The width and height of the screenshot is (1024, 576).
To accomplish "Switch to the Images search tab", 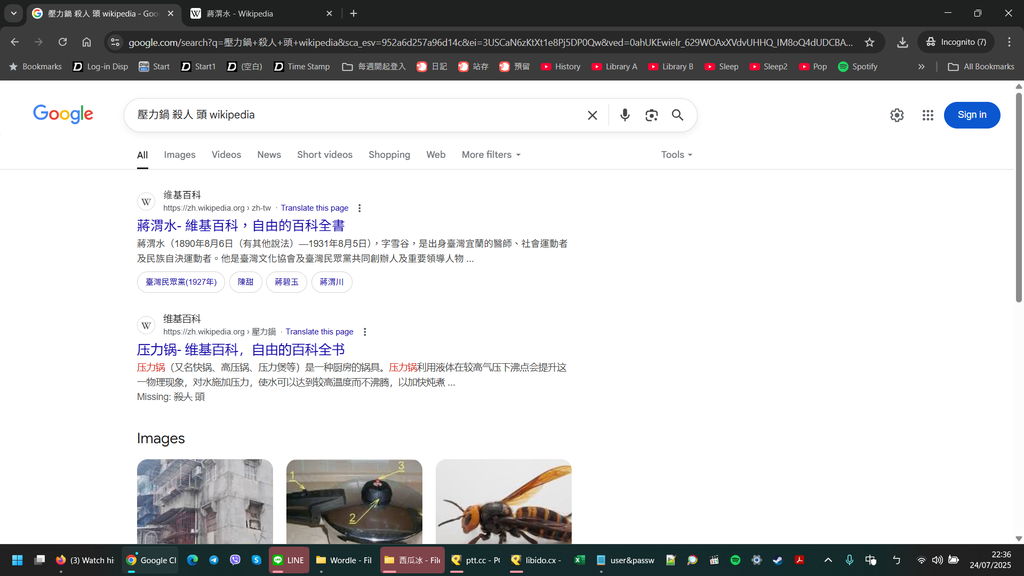I will tap(179, 155).
